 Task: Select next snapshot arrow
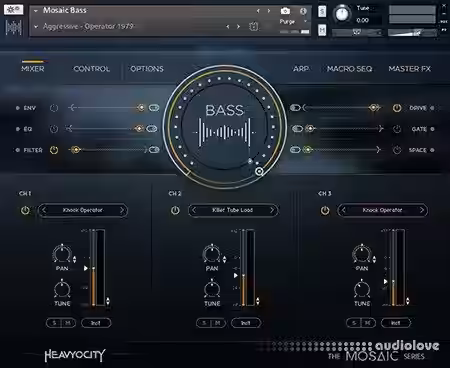pos(238,26)
